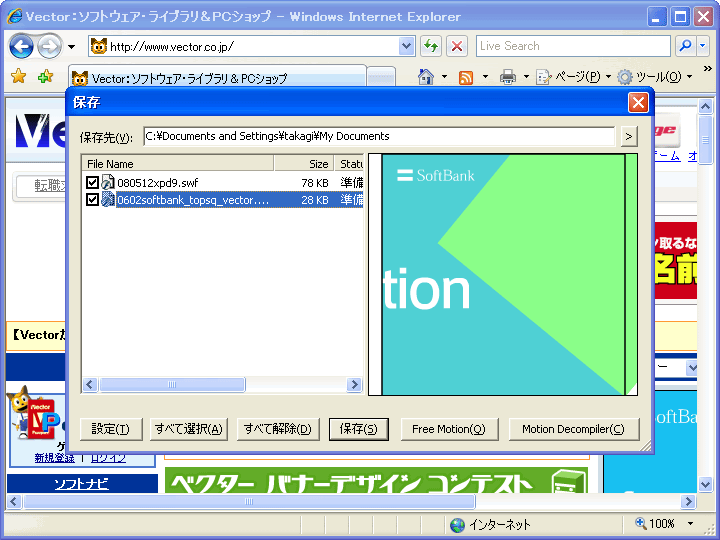The image size is (720, 540).
Task: Open a new blank browser tab
Action: 382,77
